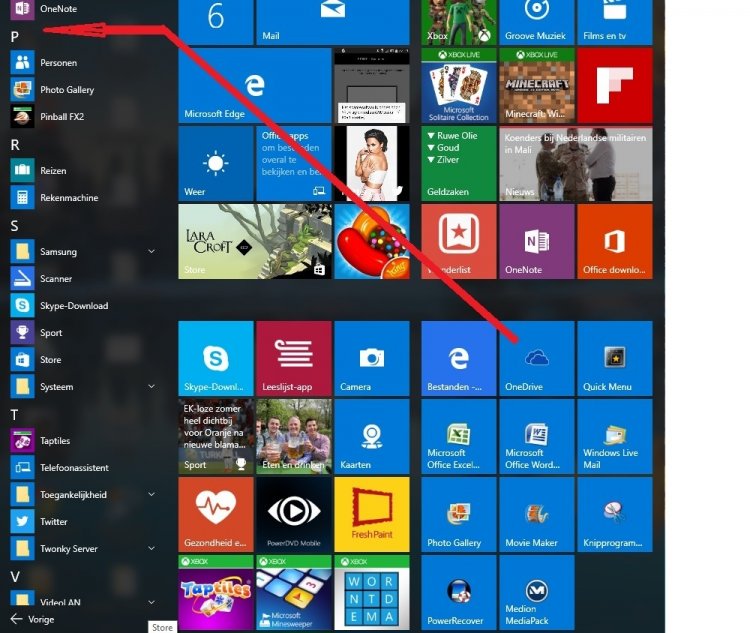Jump via letter S header
The width and height of the screenshot is (750, 633).
[x=14, y=226]
